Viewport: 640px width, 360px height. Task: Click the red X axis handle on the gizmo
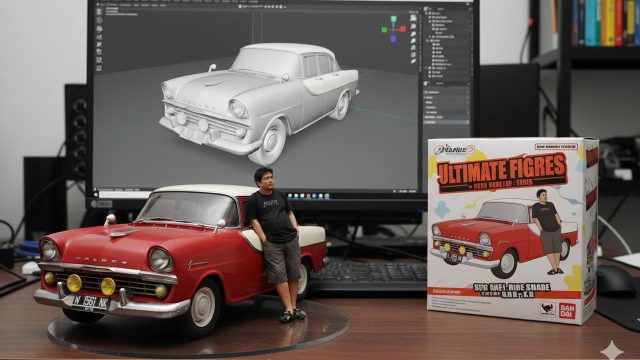click(x=403, y=29)
